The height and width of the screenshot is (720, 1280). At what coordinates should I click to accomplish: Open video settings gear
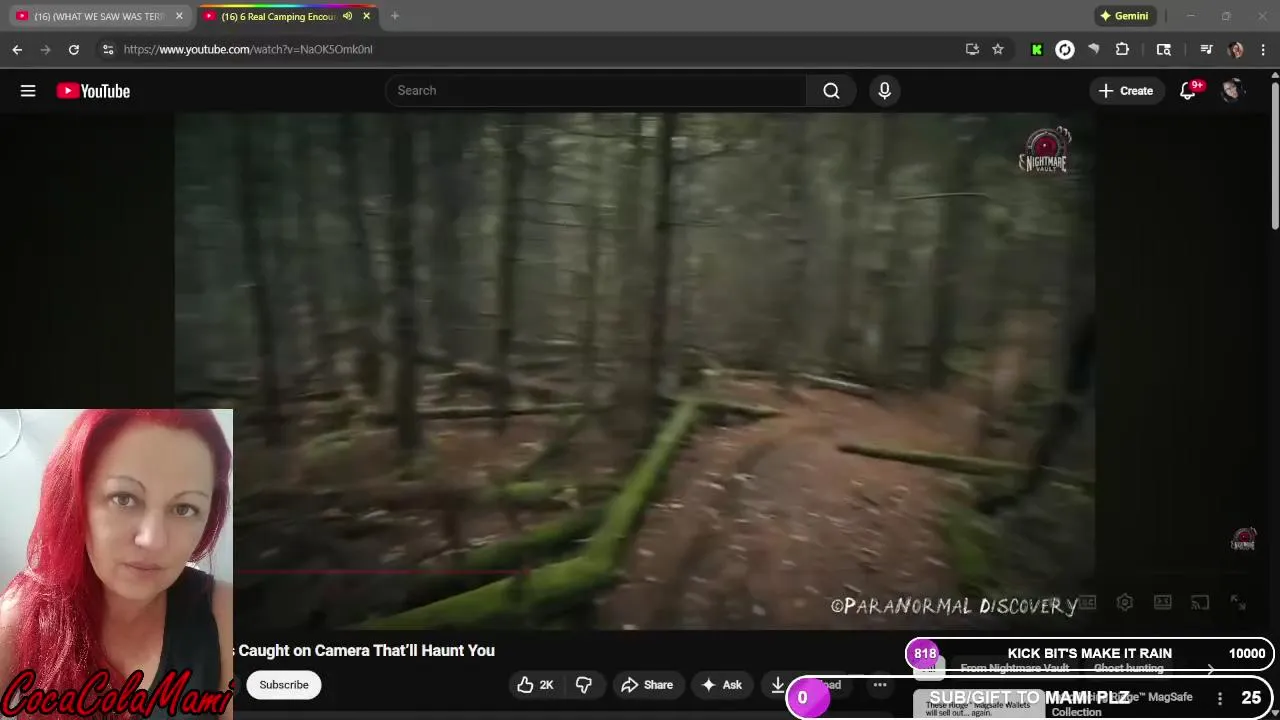pyautogui.click(x=1125, y=602)
